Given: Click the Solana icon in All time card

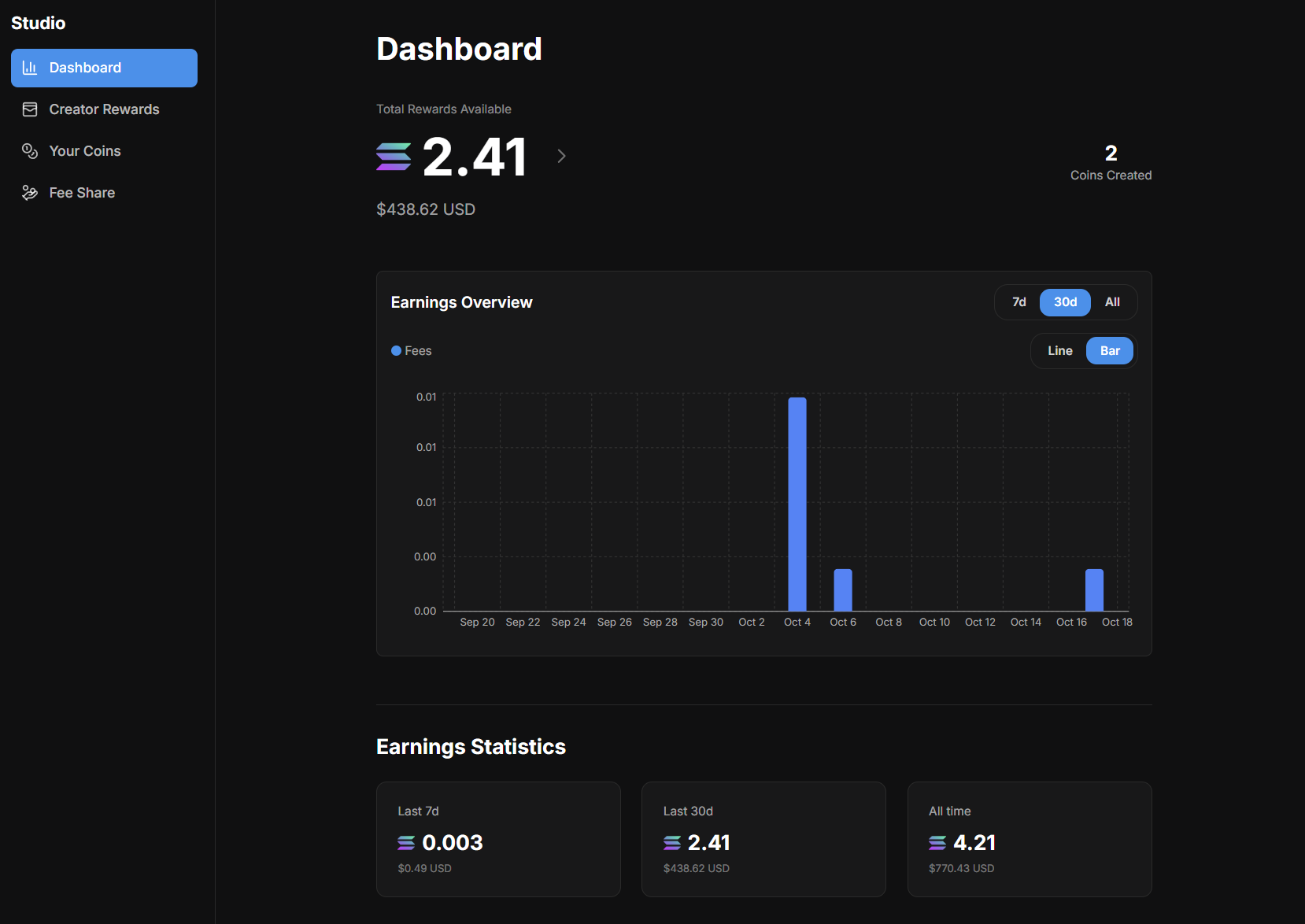Looking at the screenshot, I should 937,843.
